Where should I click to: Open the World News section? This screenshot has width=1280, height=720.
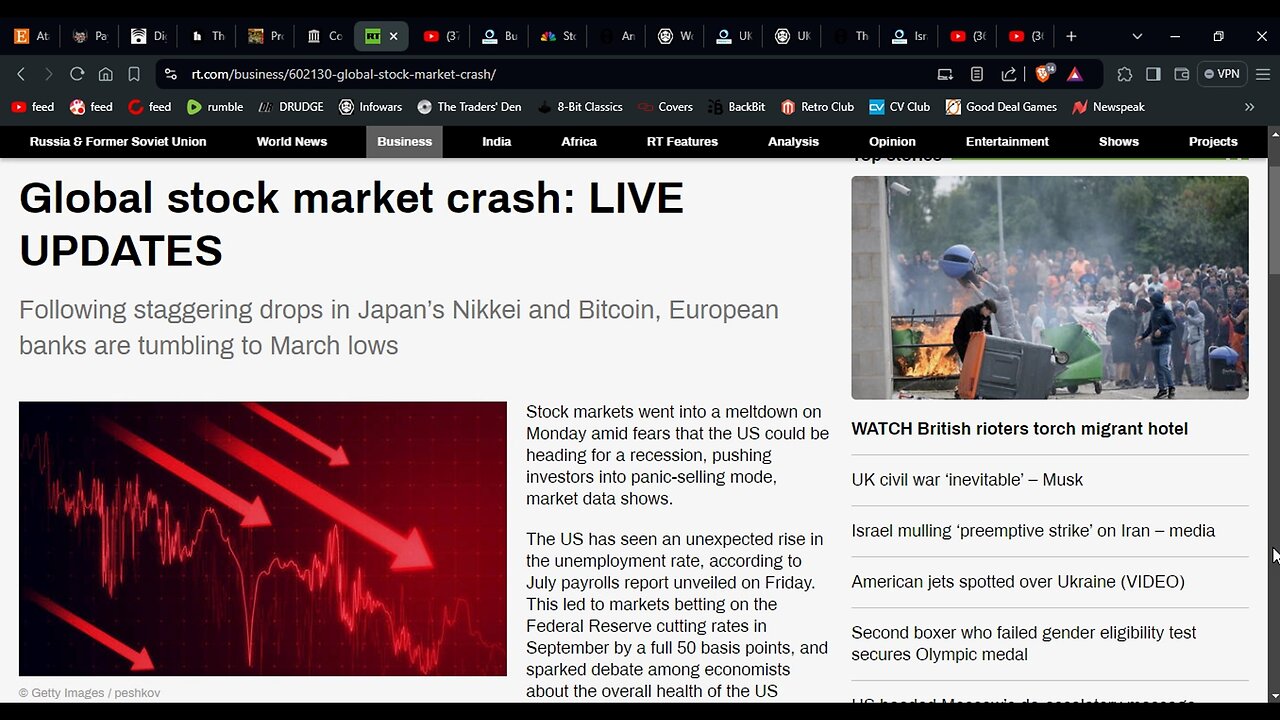pos(292,142)
